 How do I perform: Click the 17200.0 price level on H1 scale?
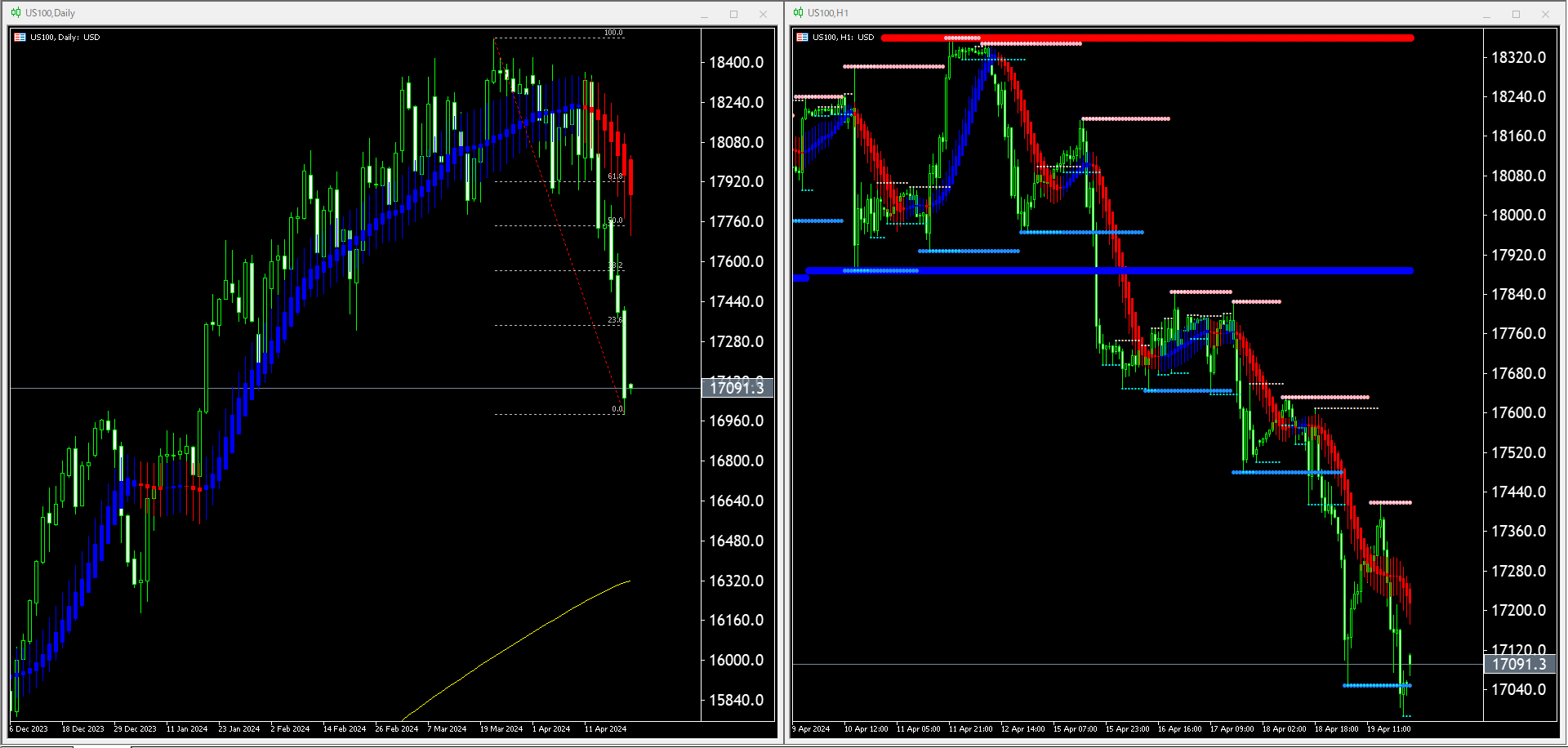click(x=1519, y=610)
